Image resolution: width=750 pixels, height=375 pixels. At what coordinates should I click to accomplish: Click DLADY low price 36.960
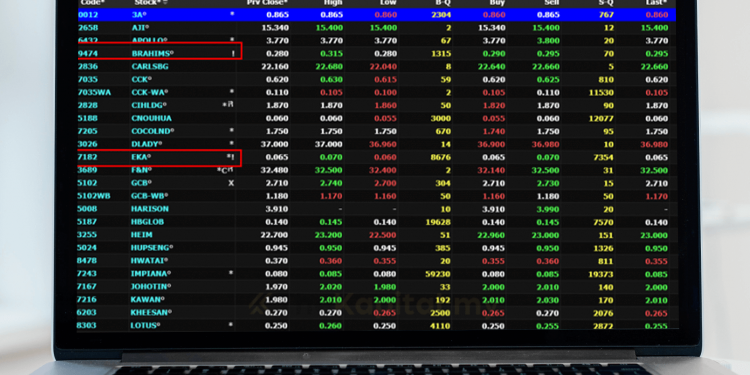click(383, 144)
